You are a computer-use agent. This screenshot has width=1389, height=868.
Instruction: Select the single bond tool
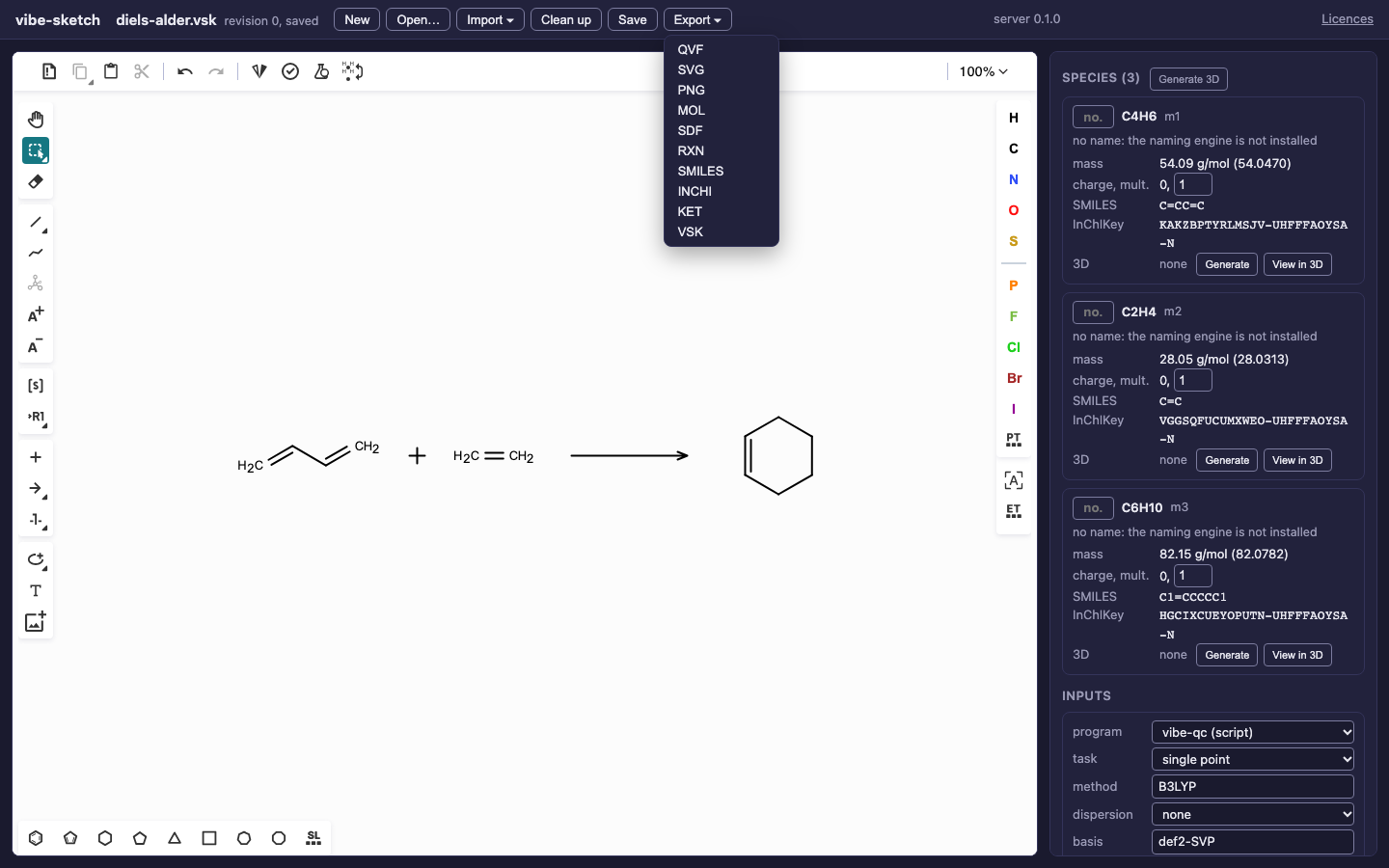[x=36, y=222]
